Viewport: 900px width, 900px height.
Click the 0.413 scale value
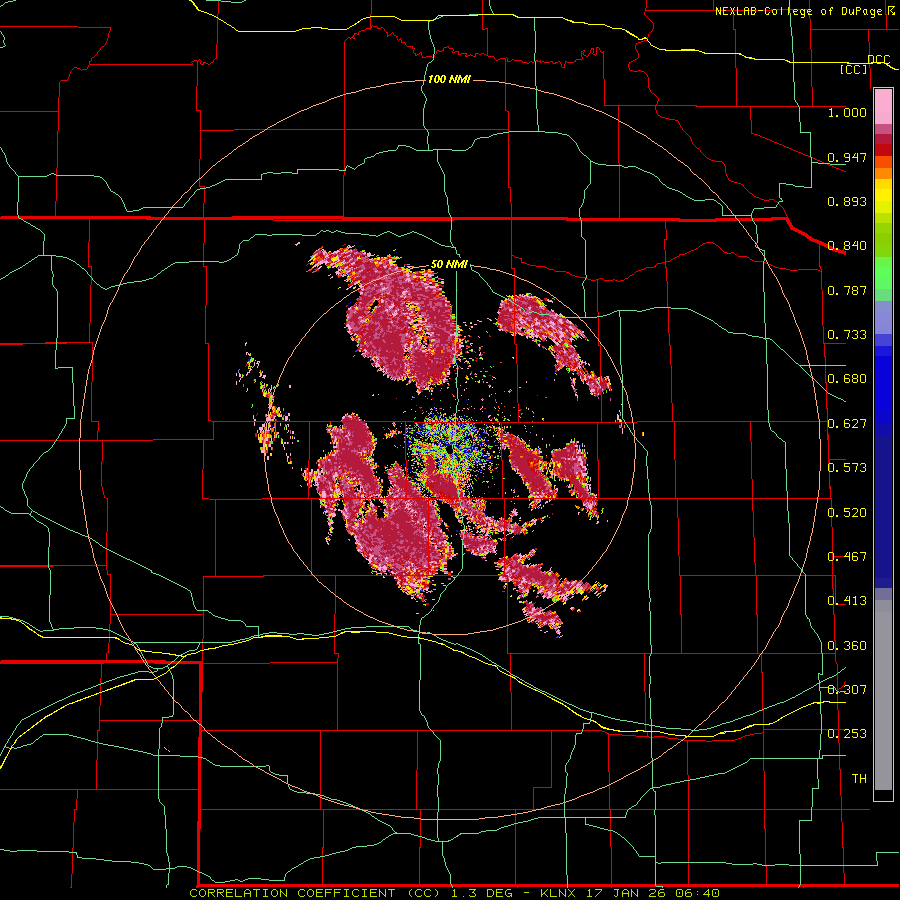847,601
